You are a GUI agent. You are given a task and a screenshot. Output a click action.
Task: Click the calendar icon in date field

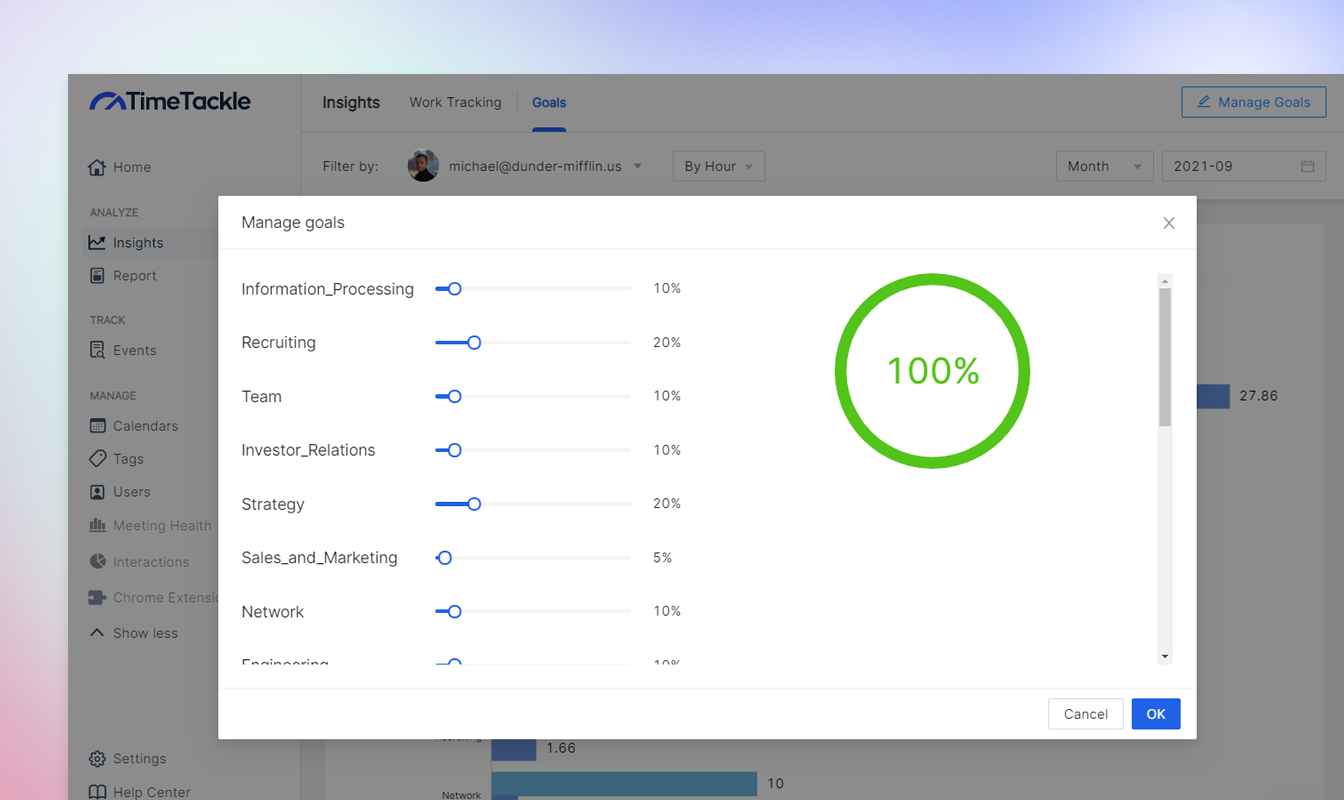coord(1307,166)
